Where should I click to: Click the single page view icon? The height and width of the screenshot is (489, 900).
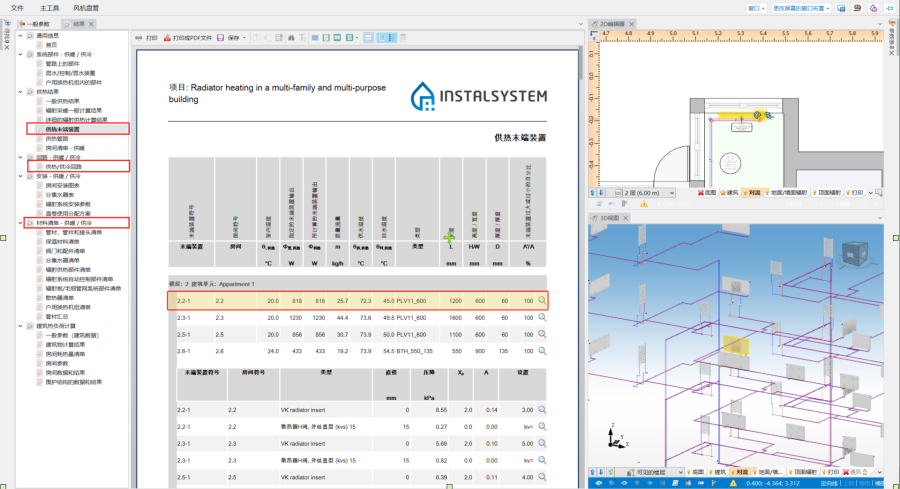[326, 38]
